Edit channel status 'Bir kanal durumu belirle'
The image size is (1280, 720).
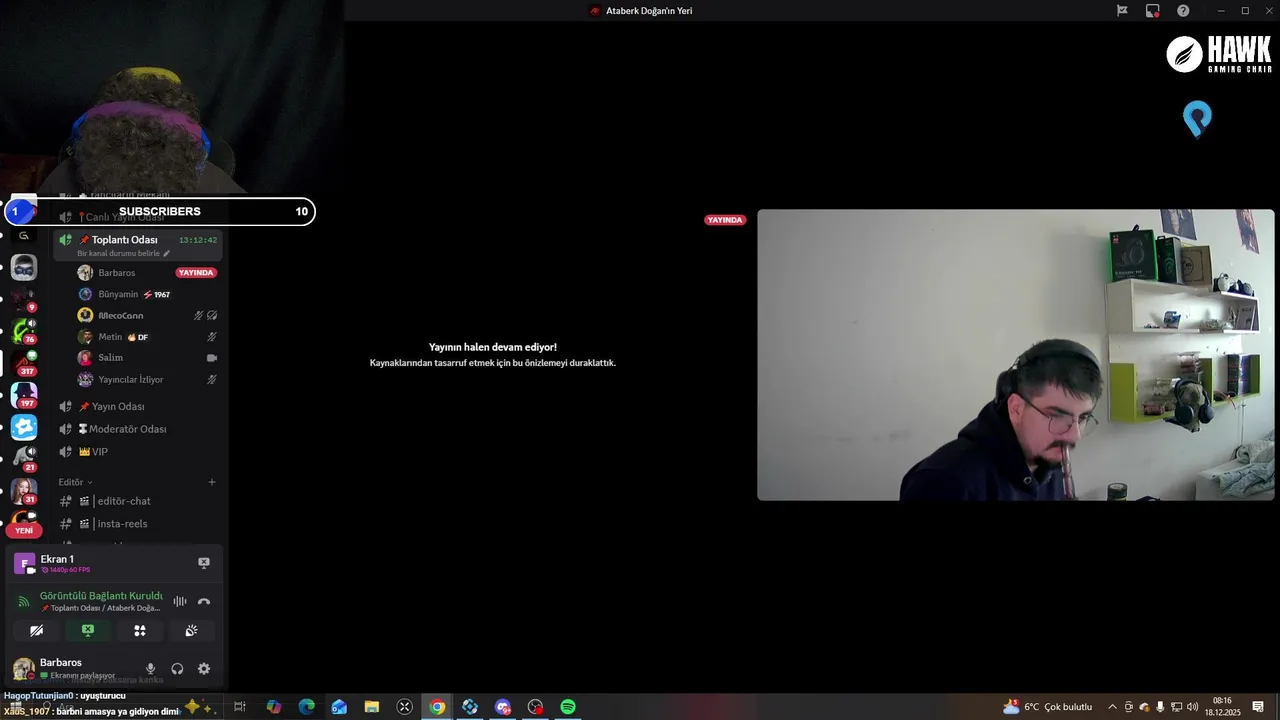(x=123, y=254)
